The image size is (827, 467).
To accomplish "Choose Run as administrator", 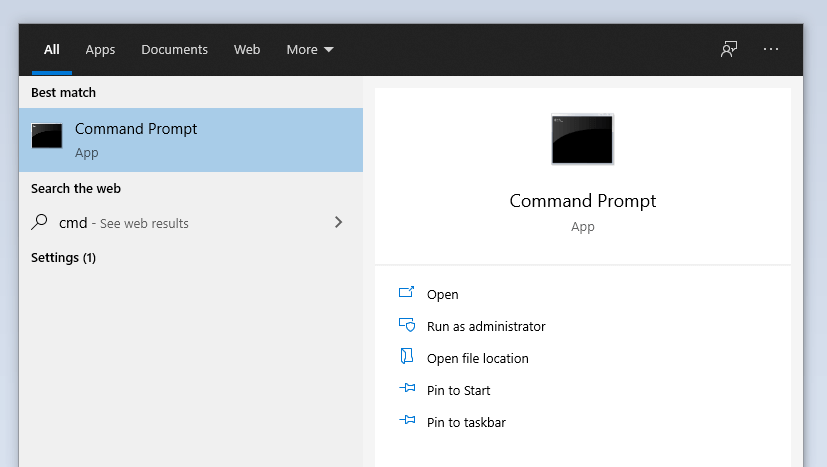I will [x=486, y=327].
